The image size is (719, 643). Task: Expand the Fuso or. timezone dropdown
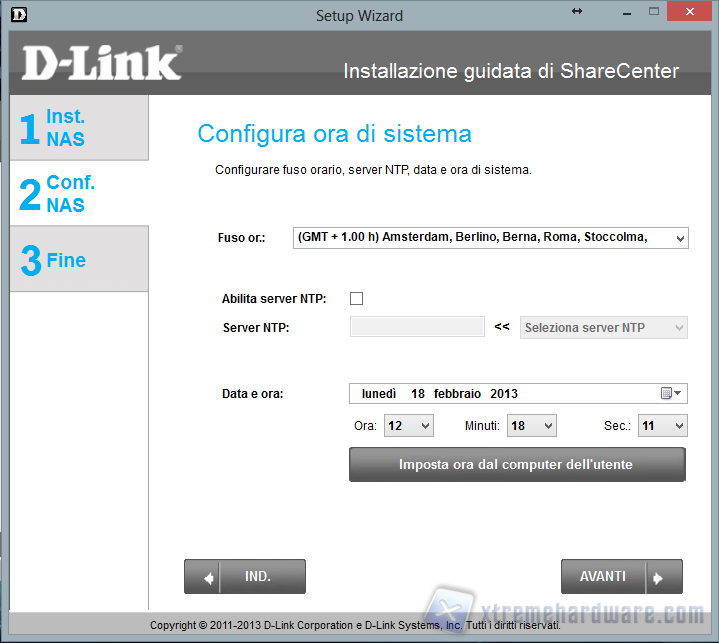[x=679, y=238]
